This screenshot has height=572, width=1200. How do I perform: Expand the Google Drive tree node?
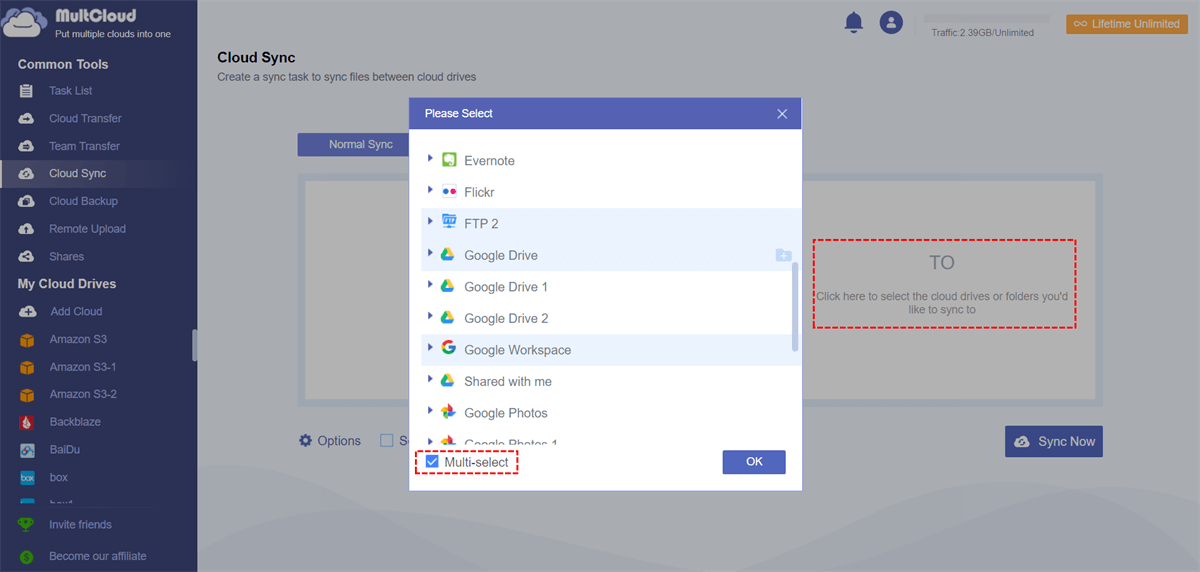point(430,254)
